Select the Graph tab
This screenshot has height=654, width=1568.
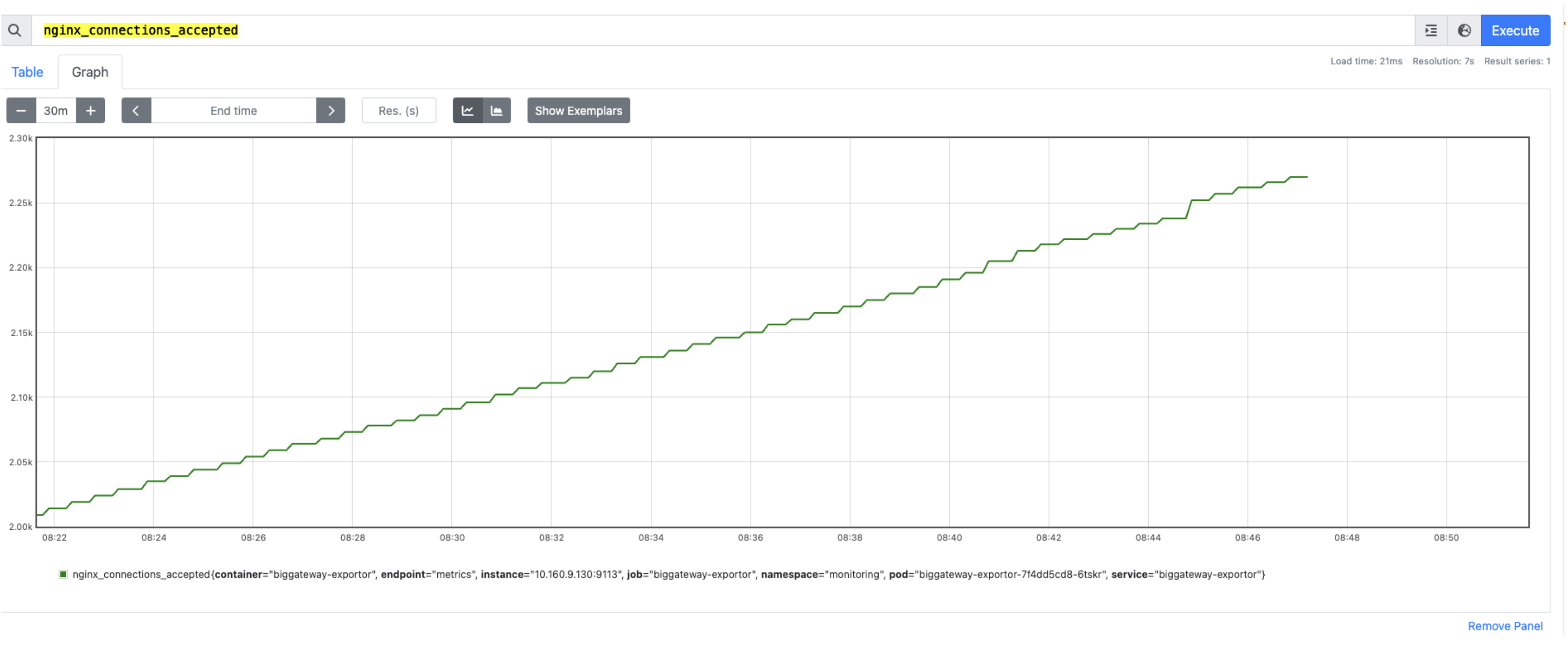click(x=90, y=72)
